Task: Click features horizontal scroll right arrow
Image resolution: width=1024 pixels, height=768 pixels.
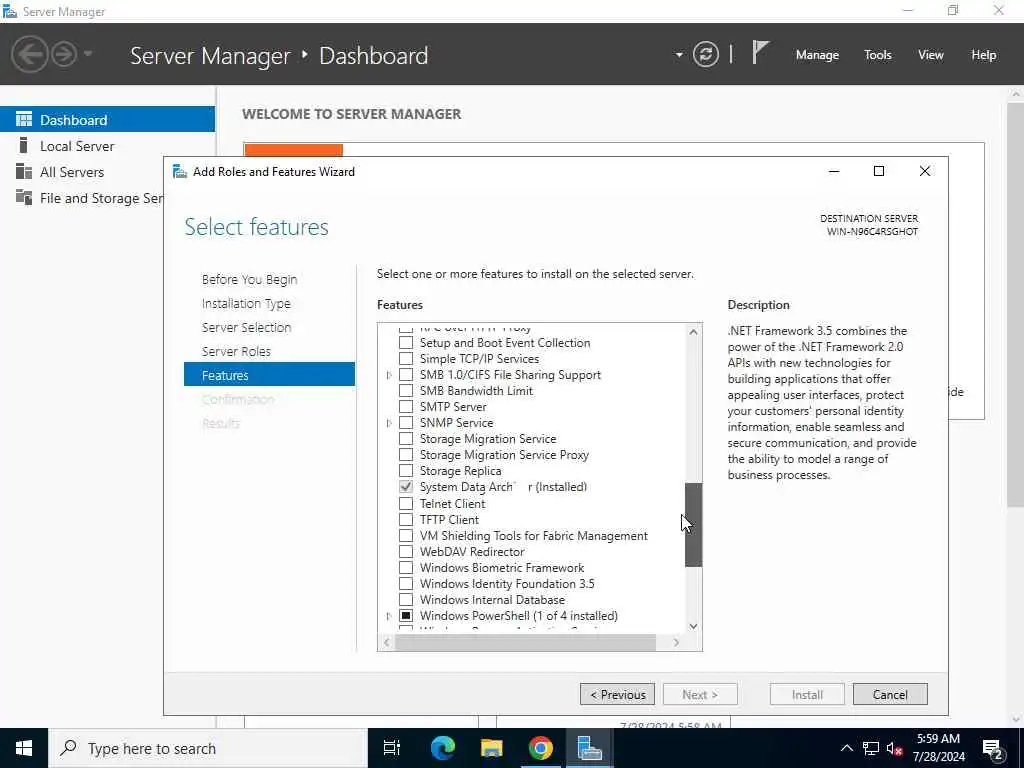Action: 677,643
